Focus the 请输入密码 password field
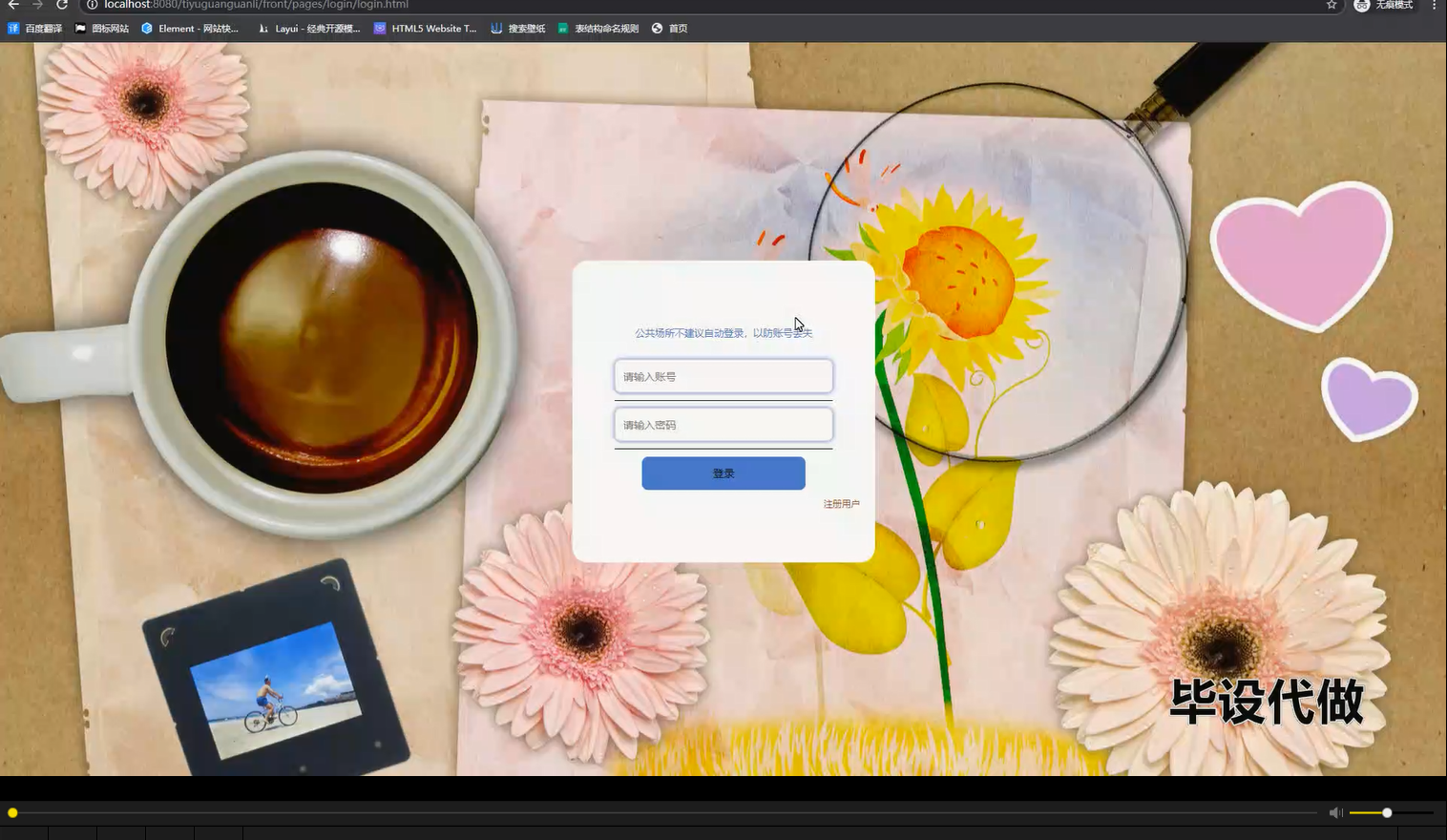This screenshot has width=1447, height=840. pyautogui.click(x=723, y=425)
